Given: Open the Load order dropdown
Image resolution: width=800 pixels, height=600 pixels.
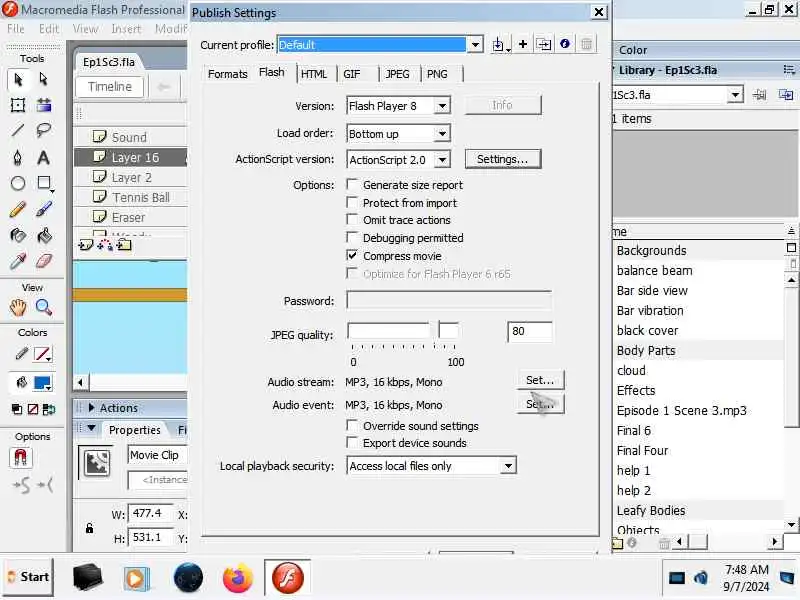Looking at the screenshot, I should point(442,134).
